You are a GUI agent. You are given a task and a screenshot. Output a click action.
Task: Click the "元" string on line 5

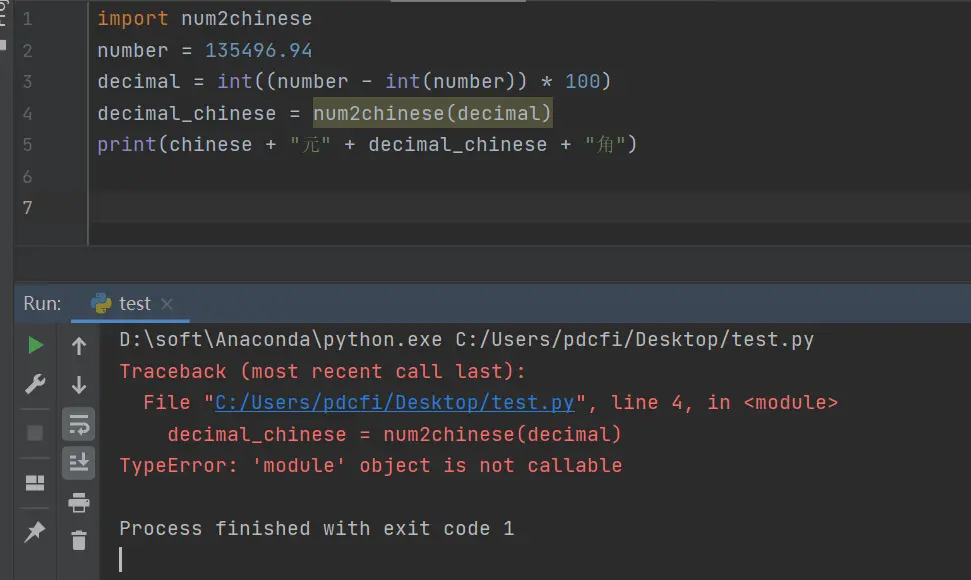[x=310, y=145]
